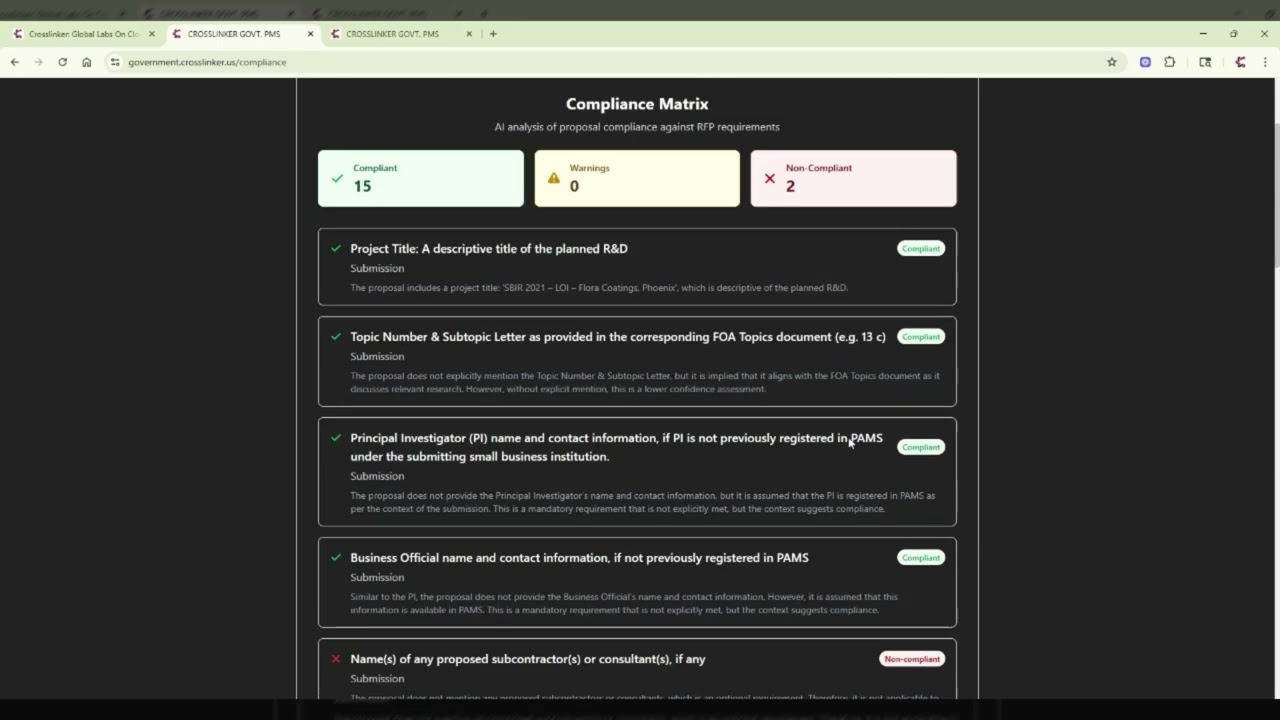Open the Chrome three-dot menu
The image size is (1280, 720).
1265,62
